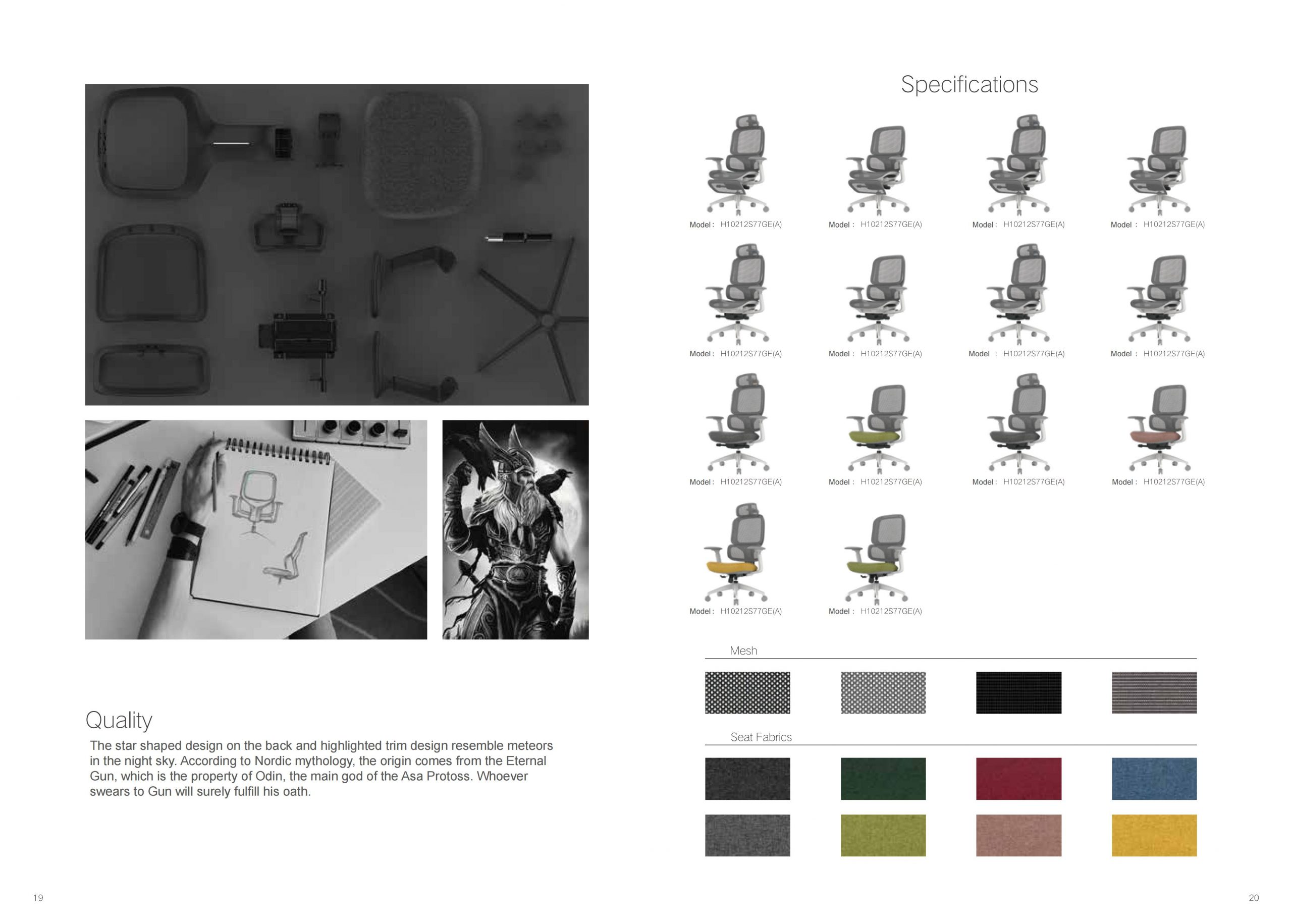Click the Mesh section label
The height and width of the screenshot is (924, 1292).
(x=743, y=650)
